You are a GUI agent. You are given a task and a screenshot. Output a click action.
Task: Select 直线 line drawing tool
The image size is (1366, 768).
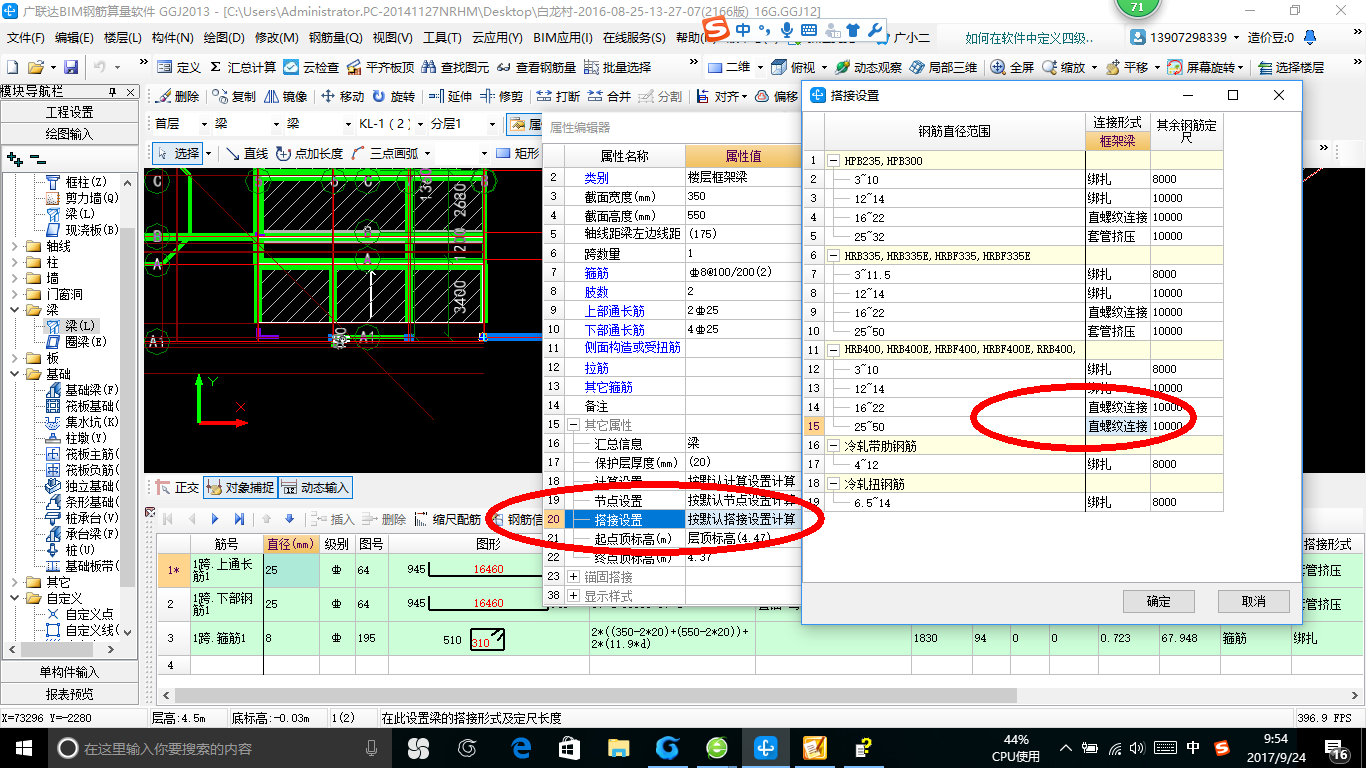[246, 153]
